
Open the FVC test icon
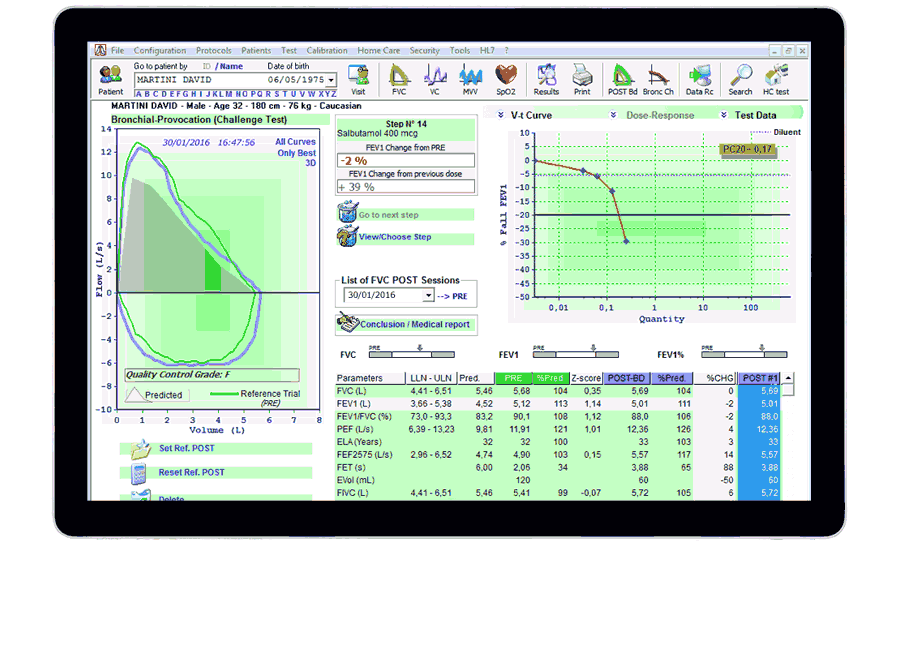pyautogui.click(x=399, y=77)
